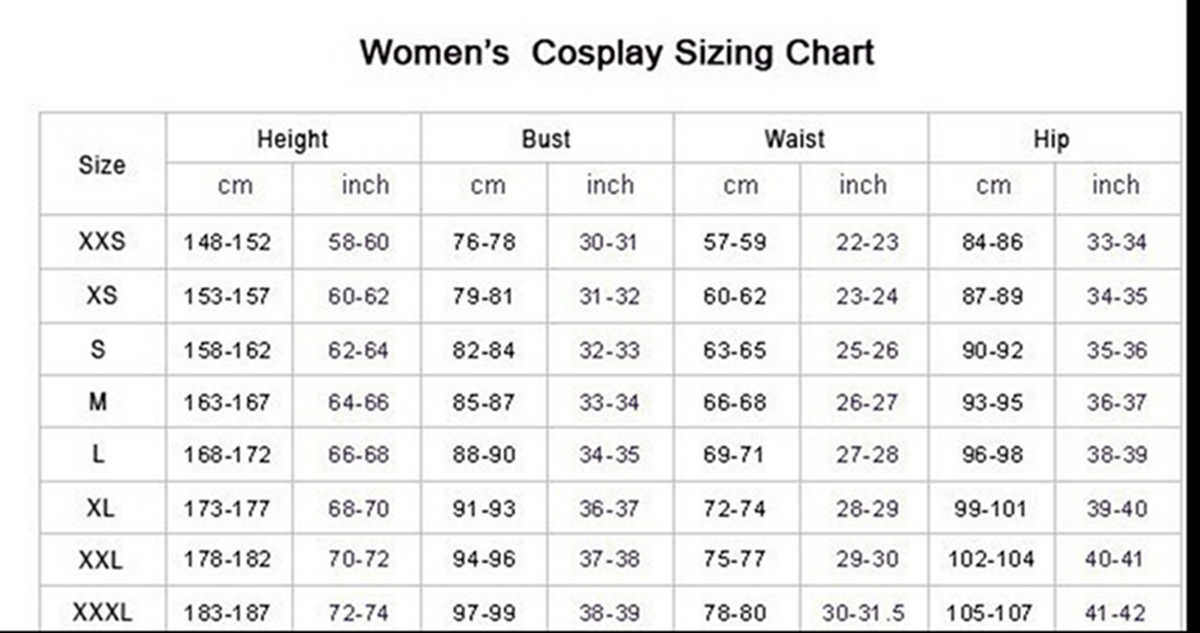Select the Height column header
Image resolution: width=1200 pixels, height=633 pixels.
292,139
